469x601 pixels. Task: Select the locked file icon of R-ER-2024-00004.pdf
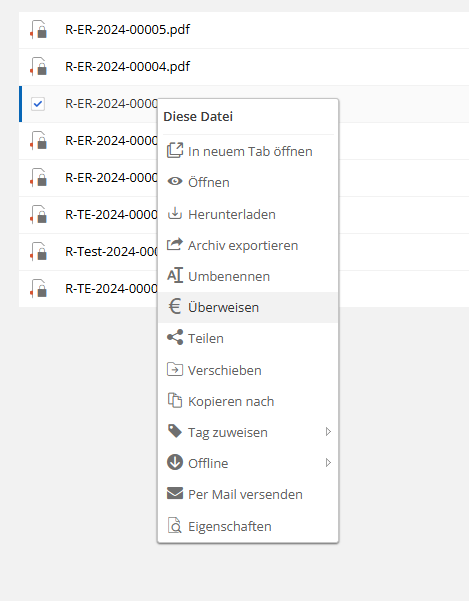39,67
